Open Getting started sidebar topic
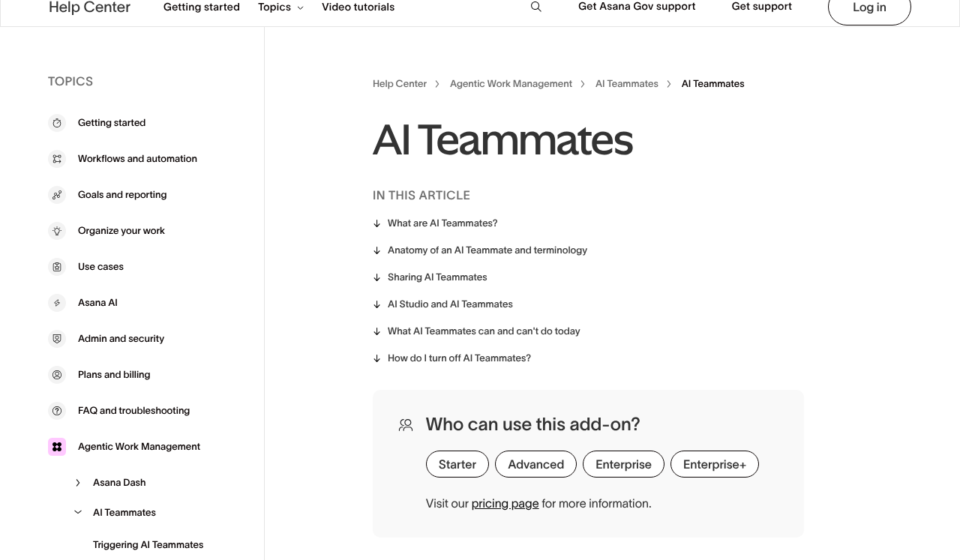 [x=111, y=123]
